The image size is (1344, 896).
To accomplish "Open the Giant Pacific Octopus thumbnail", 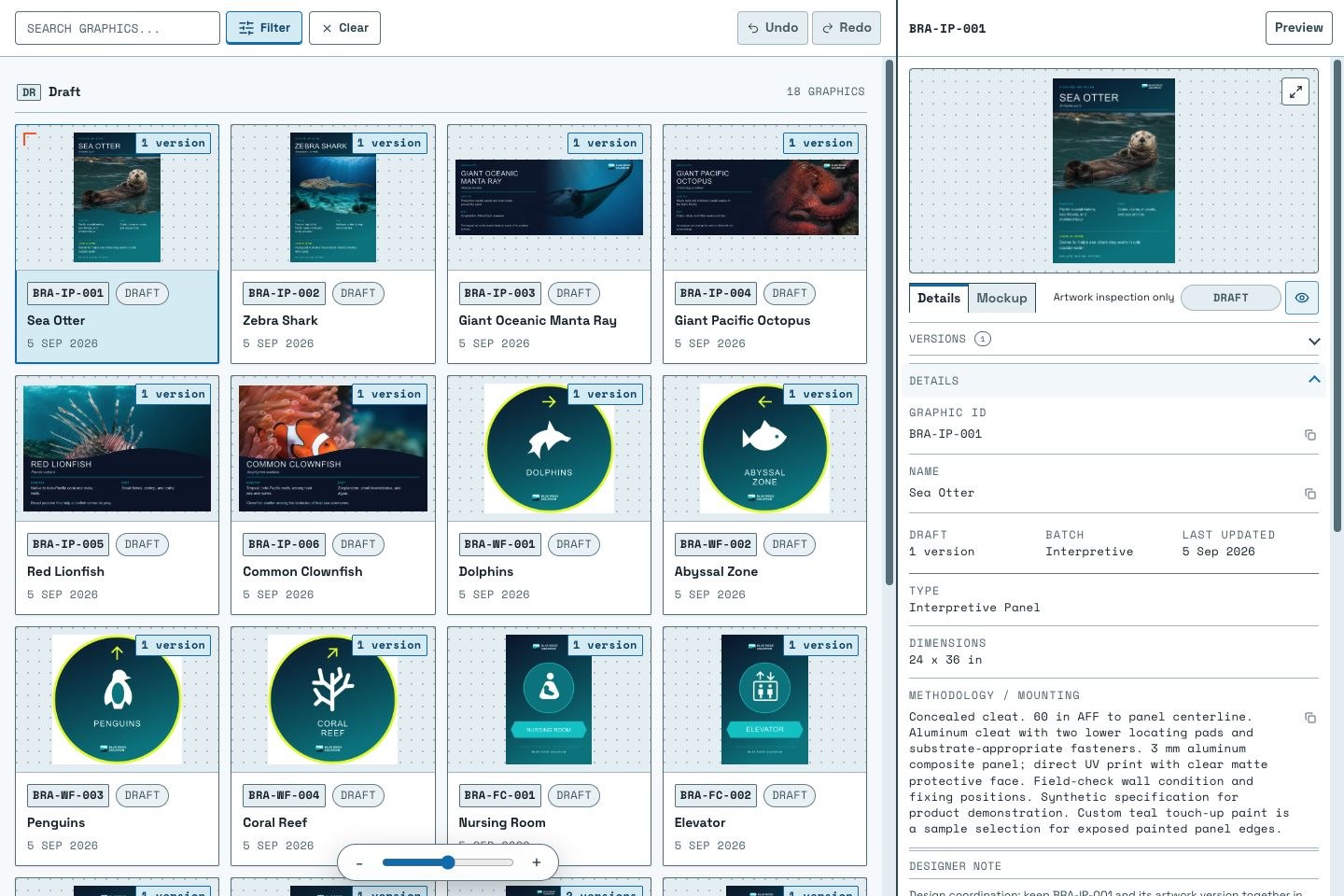I will [764, 197].
